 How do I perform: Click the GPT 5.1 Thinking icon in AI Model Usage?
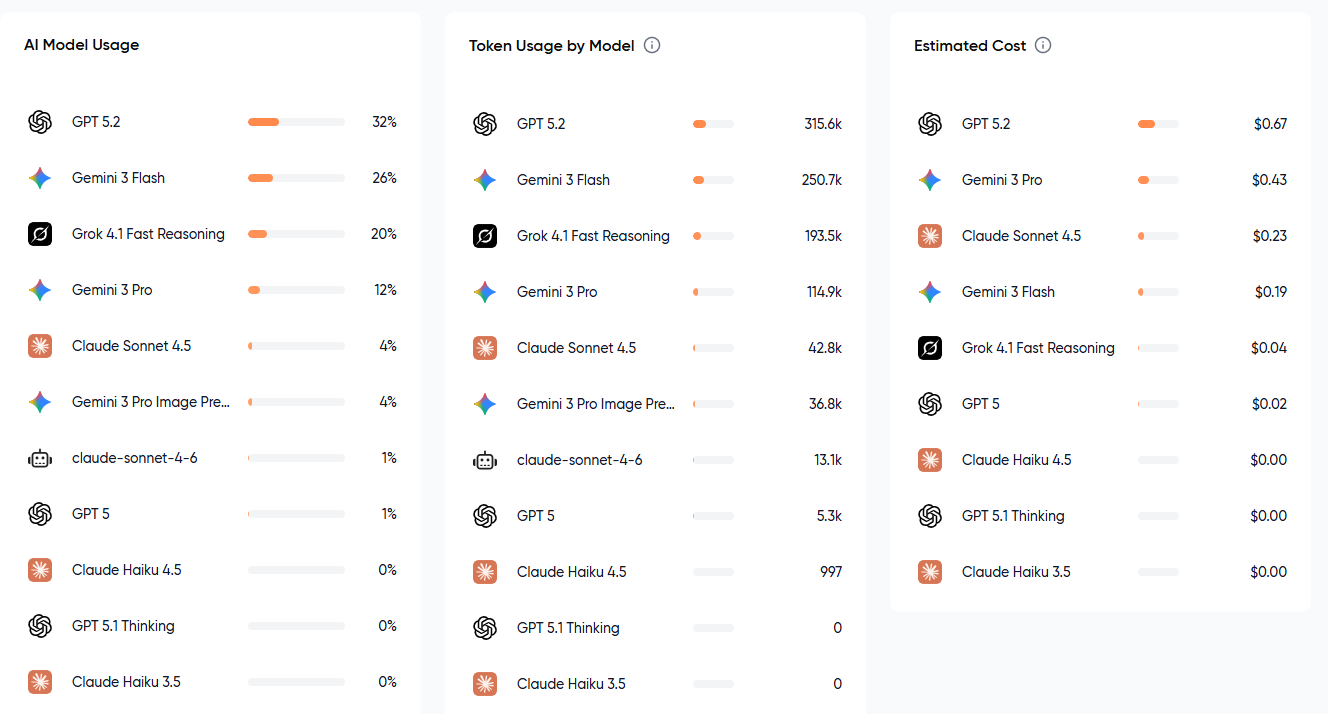[40, 626]
